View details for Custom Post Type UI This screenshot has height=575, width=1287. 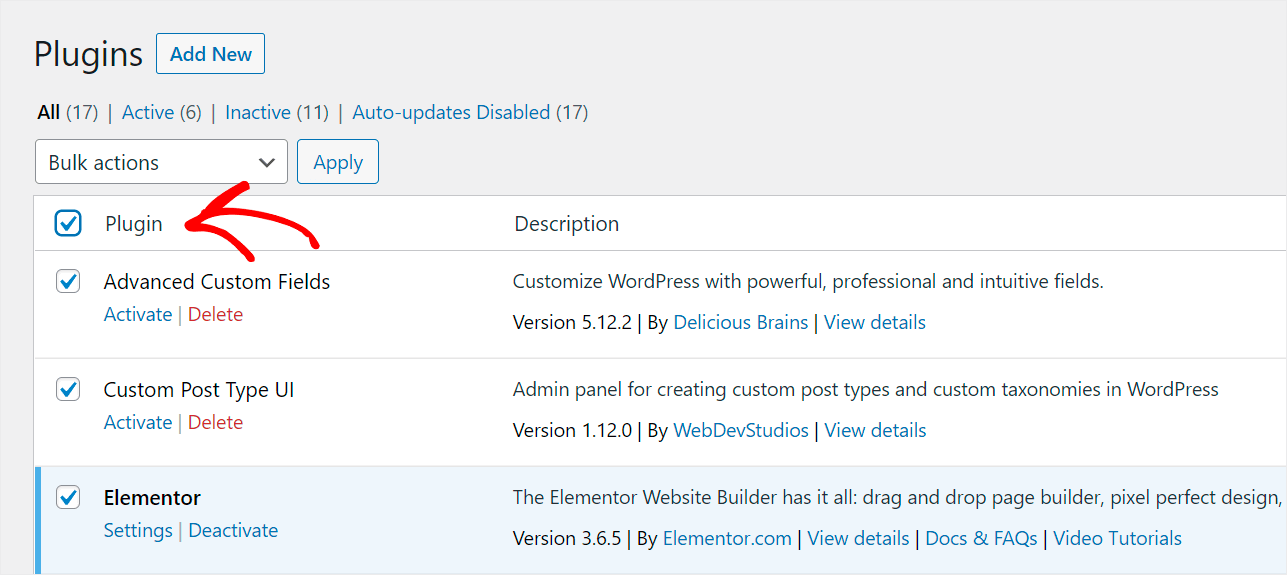coord(875,430)
